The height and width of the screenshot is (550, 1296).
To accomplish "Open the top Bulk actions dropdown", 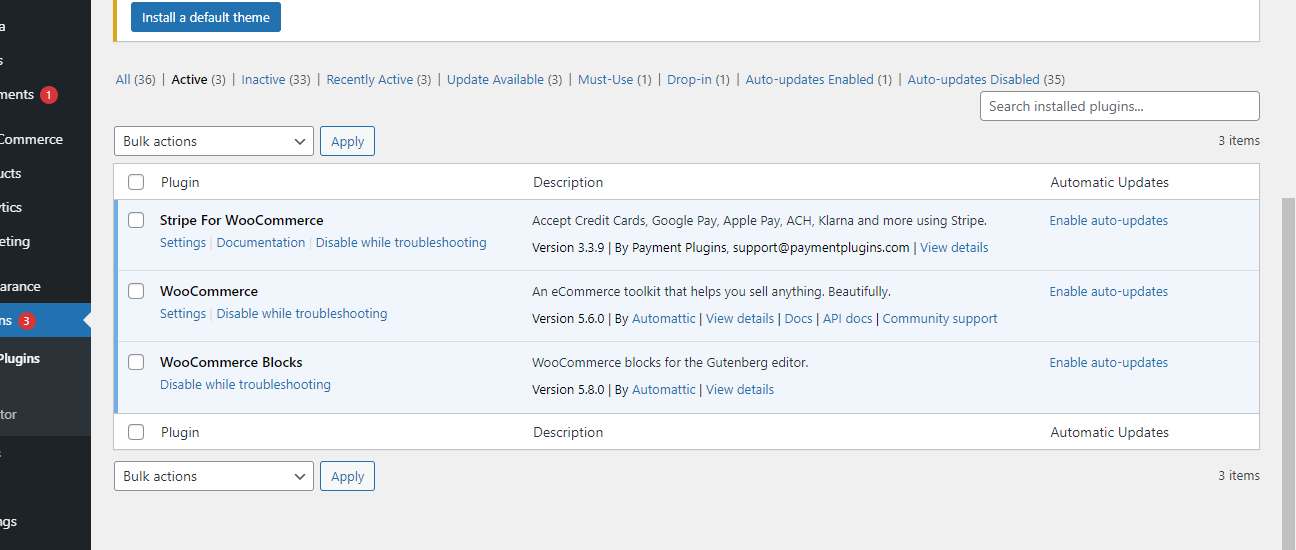I will pyautogui.click(x=214, y=141).
